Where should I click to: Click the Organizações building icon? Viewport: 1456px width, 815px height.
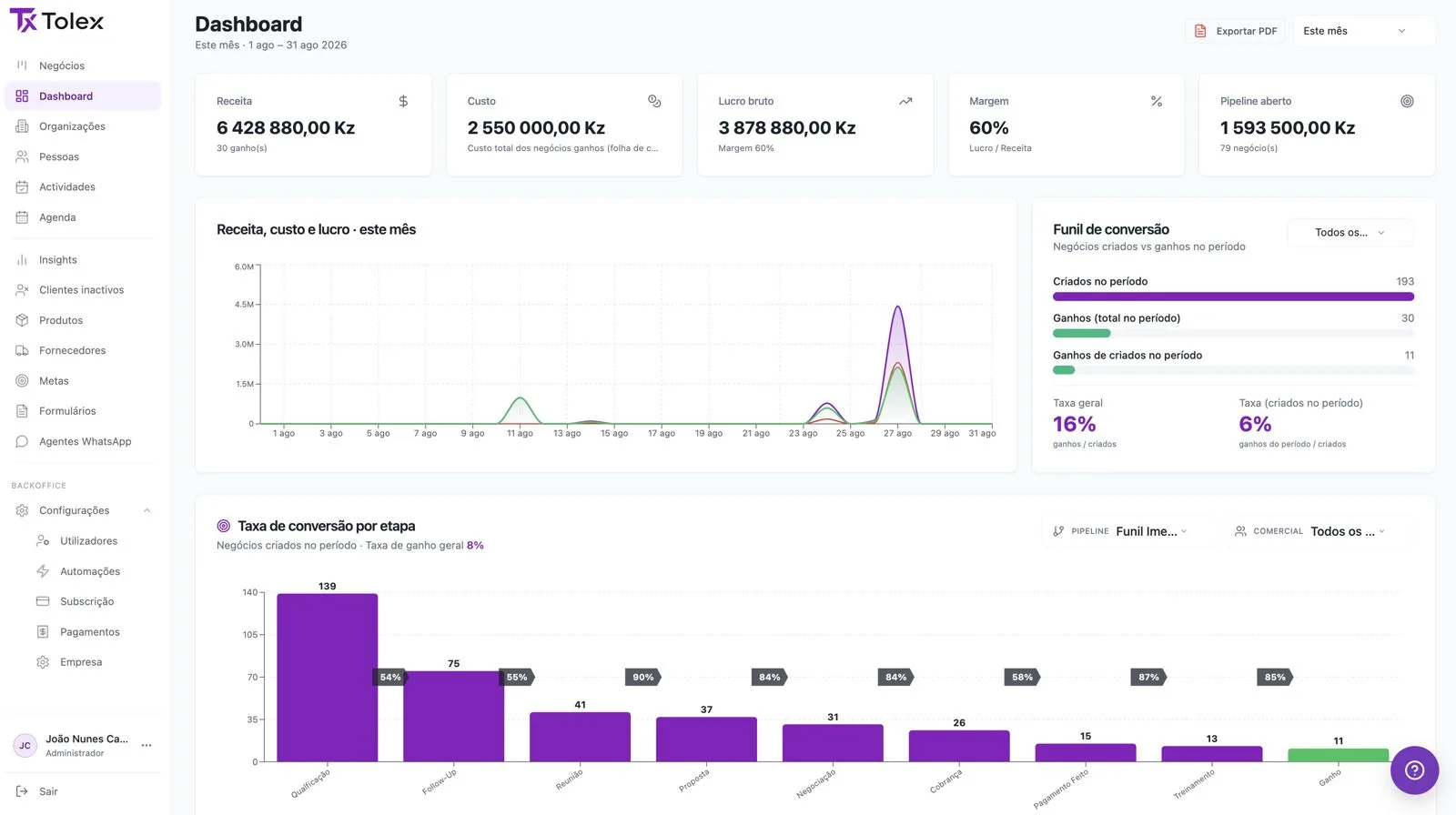pyautogui.click(x=22, y=126)
